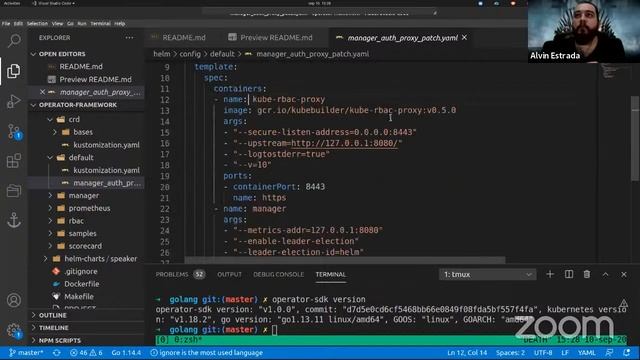Open the File menu
Image resolution: width=640 pixels, height=360 pixels.
[6, 24]
